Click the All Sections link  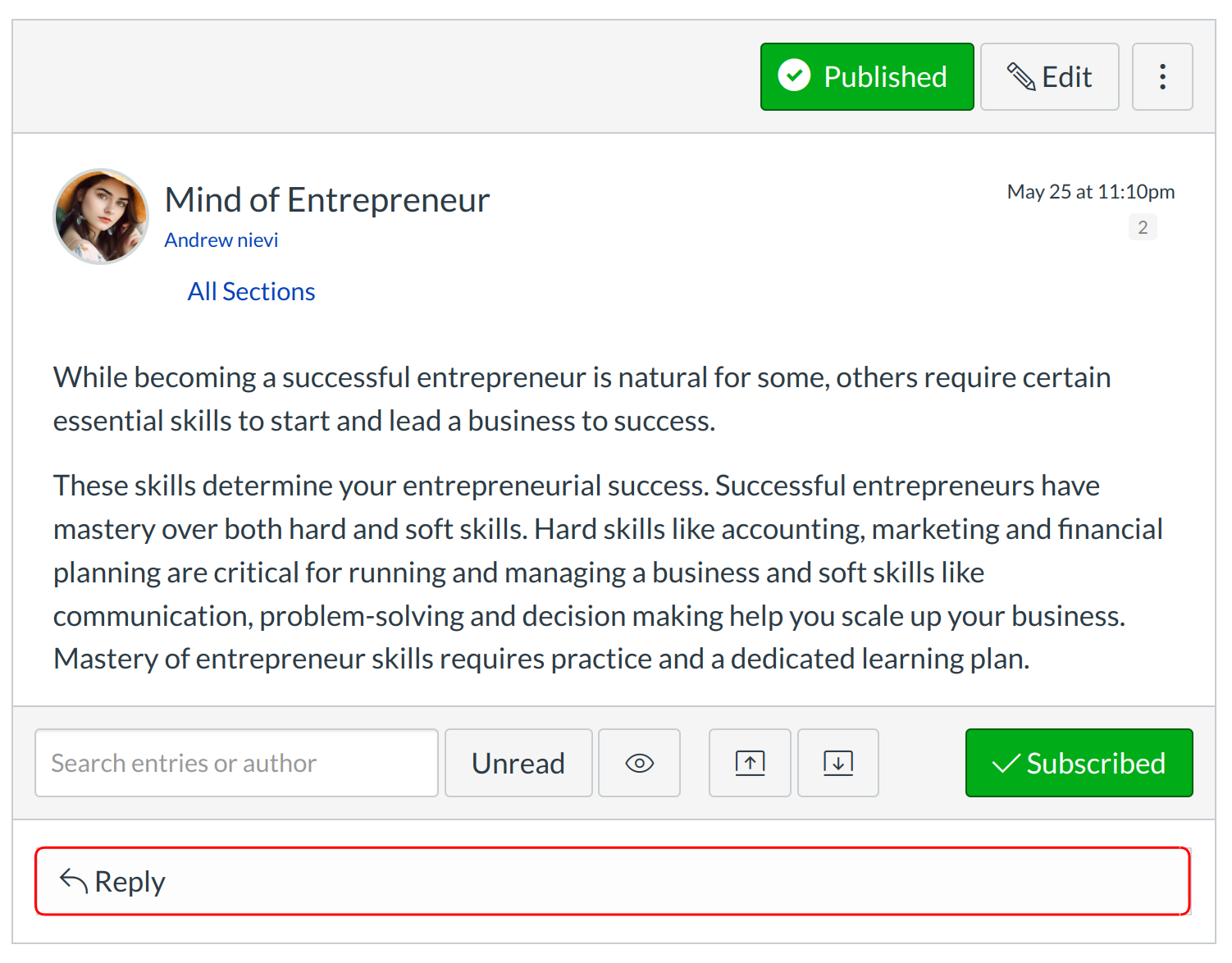[x=251, y=292]
